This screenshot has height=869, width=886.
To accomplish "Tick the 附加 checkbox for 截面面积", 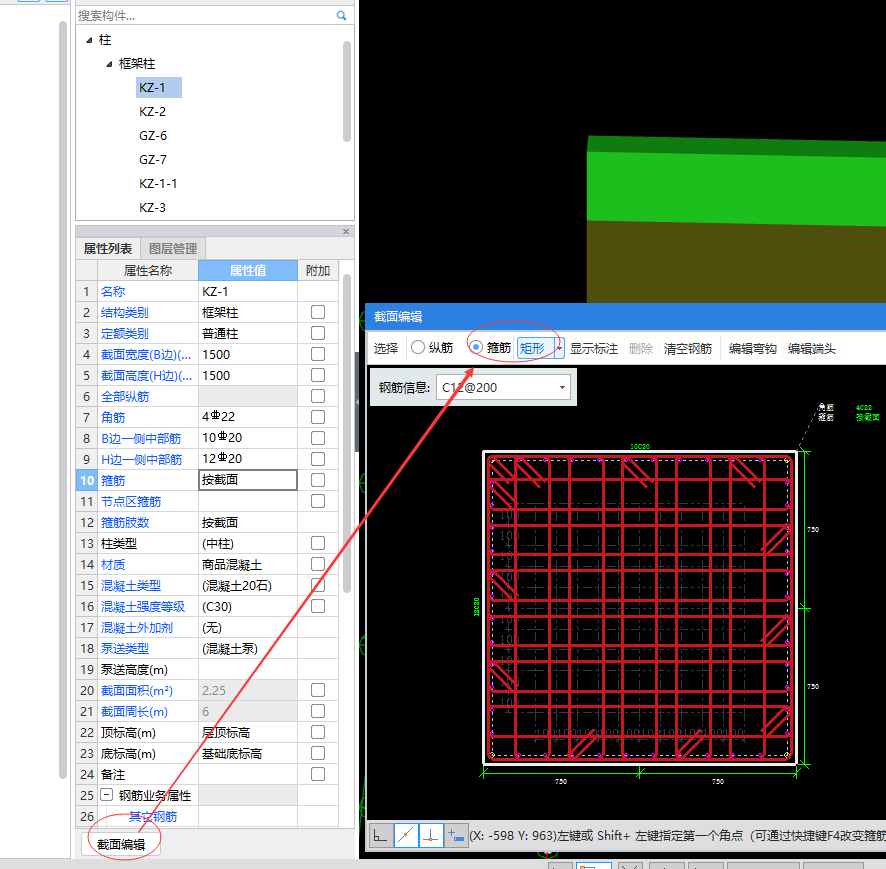I will click(318, 690).
